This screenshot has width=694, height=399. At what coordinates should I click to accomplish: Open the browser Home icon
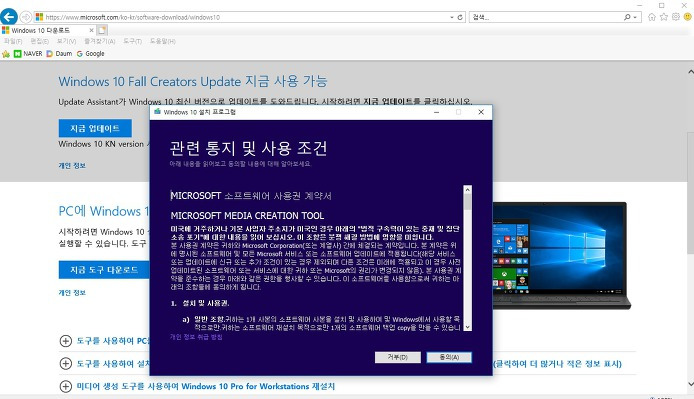pos(652,17)
